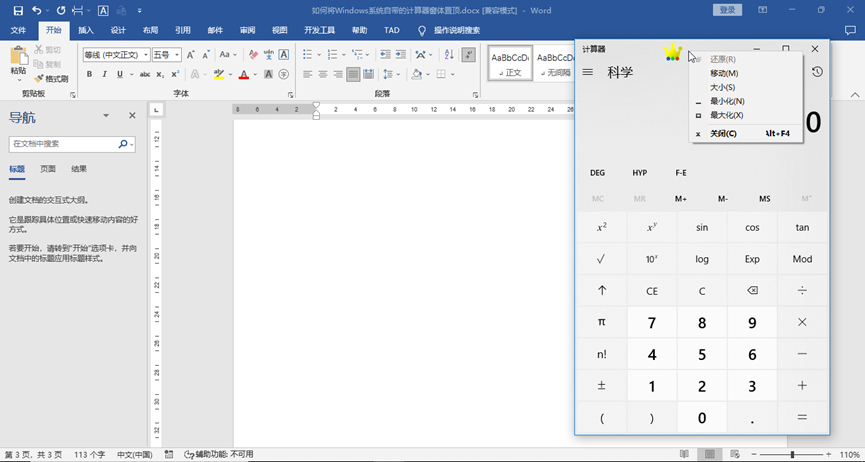Apply the red font color (A) swatch
Screen dimensions: 865x462
[244, 74]
